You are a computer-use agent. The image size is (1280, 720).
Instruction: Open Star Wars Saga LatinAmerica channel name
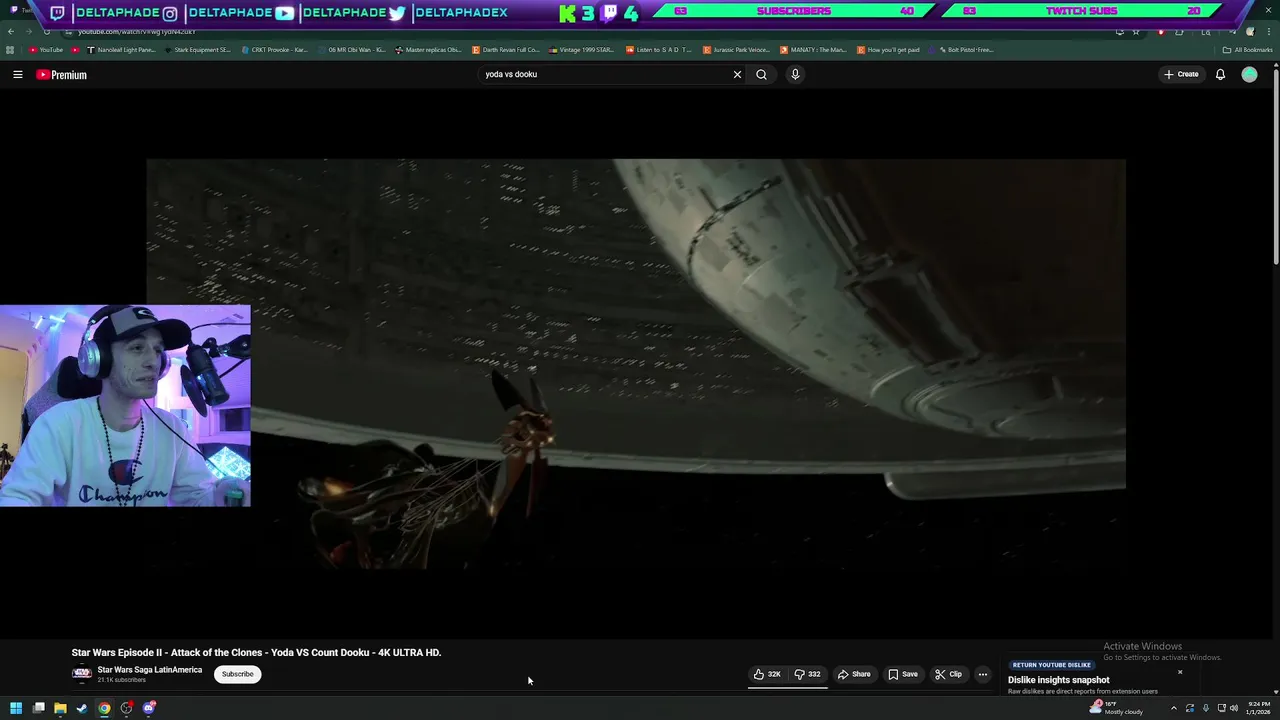pos(149,670)
